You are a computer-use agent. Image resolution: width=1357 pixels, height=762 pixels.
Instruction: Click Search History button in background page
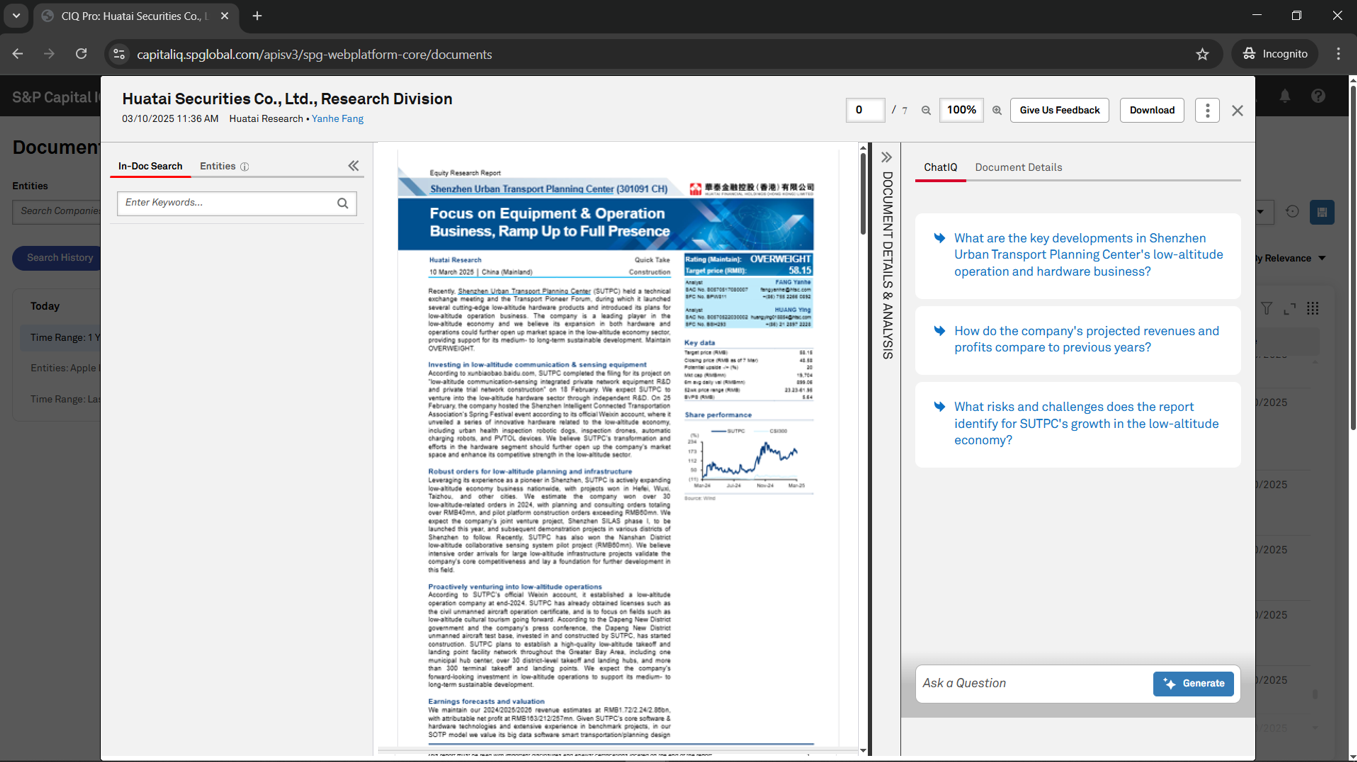tap(59, 258)
